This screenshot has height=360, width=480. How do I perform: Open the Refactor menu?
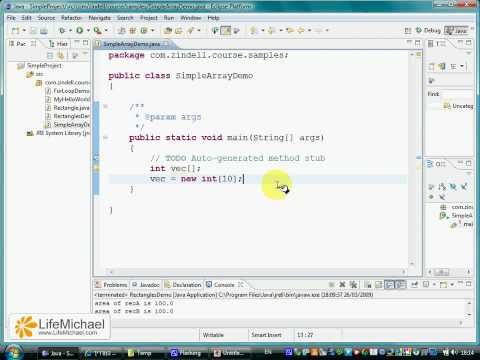pyautogui.click(x=71, y=18)
